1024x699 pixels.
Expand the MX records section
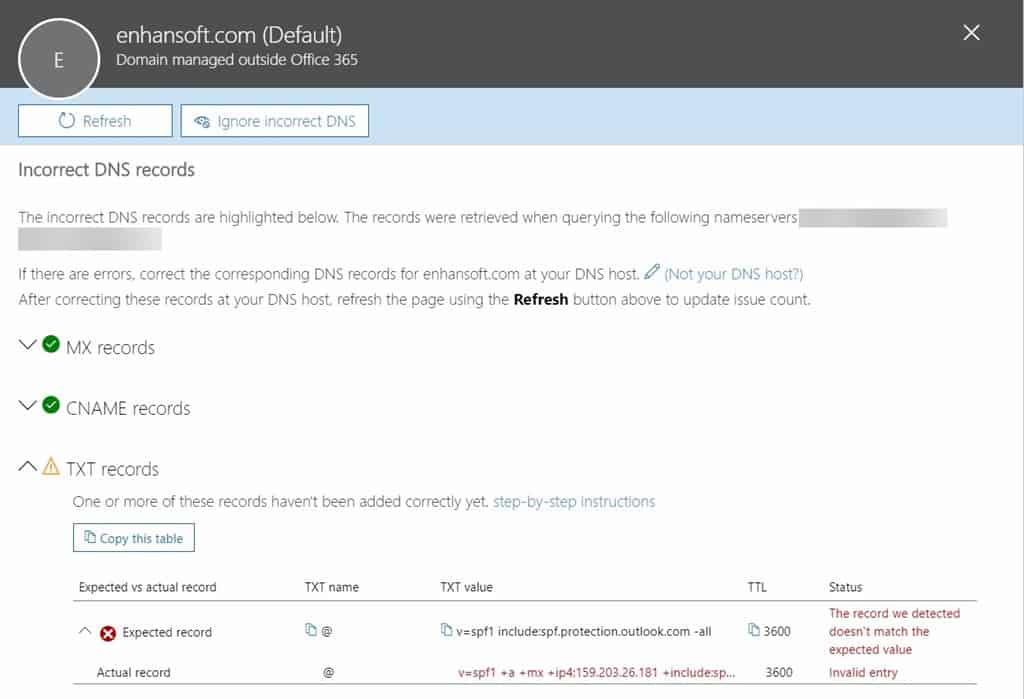[x=26, y=344]
